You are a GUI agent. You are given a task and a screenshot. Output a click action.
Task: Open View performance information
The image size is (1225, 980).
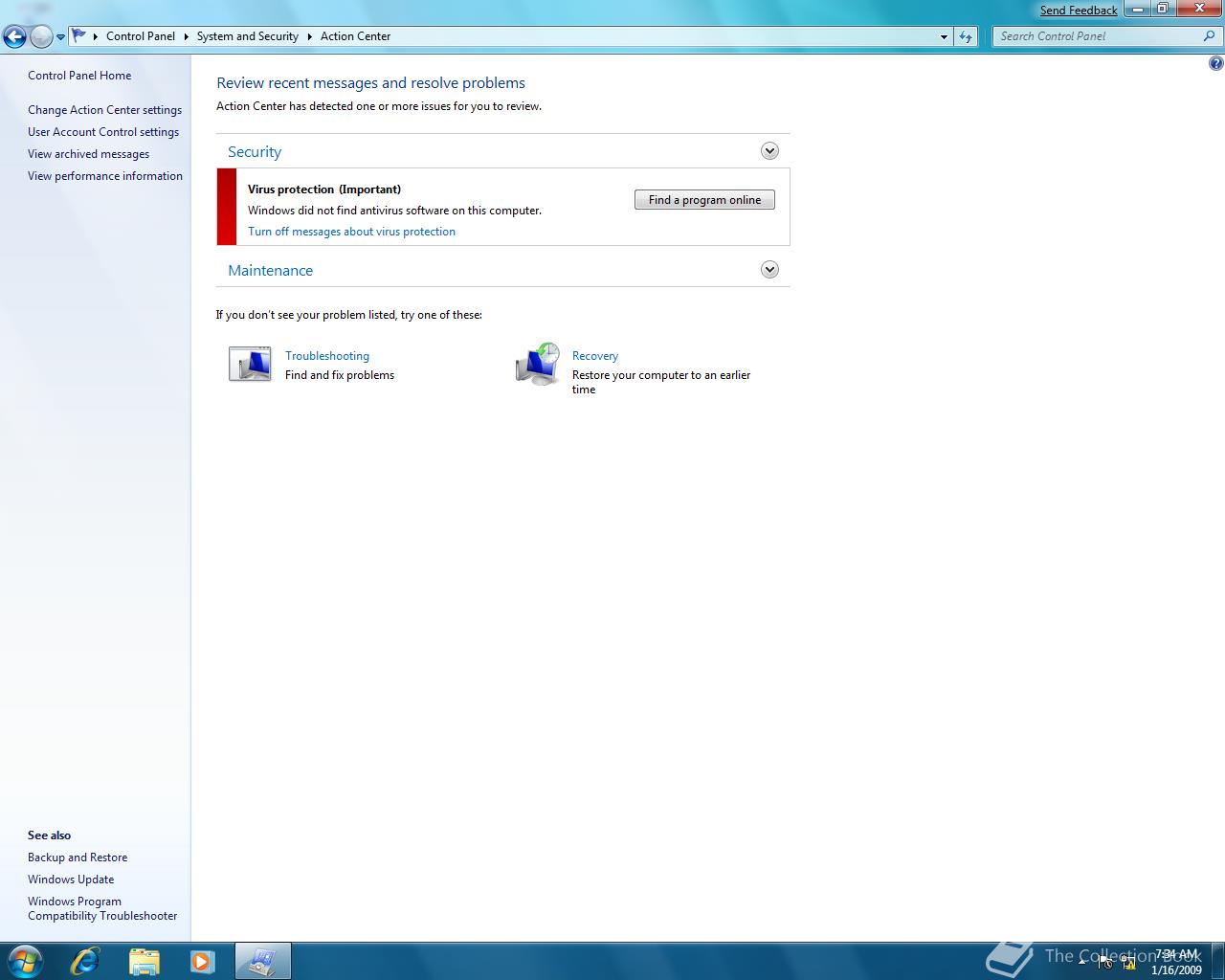pyautogui.click(x=105, y=176)
